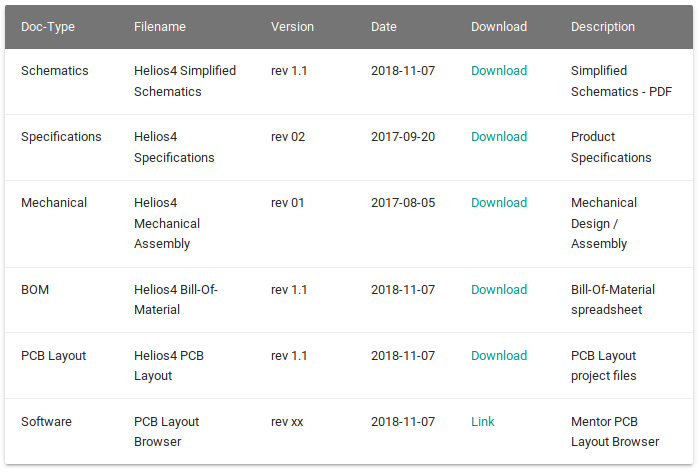Select the Bill-Of-Material spreadsheet description

pos(613,300)
